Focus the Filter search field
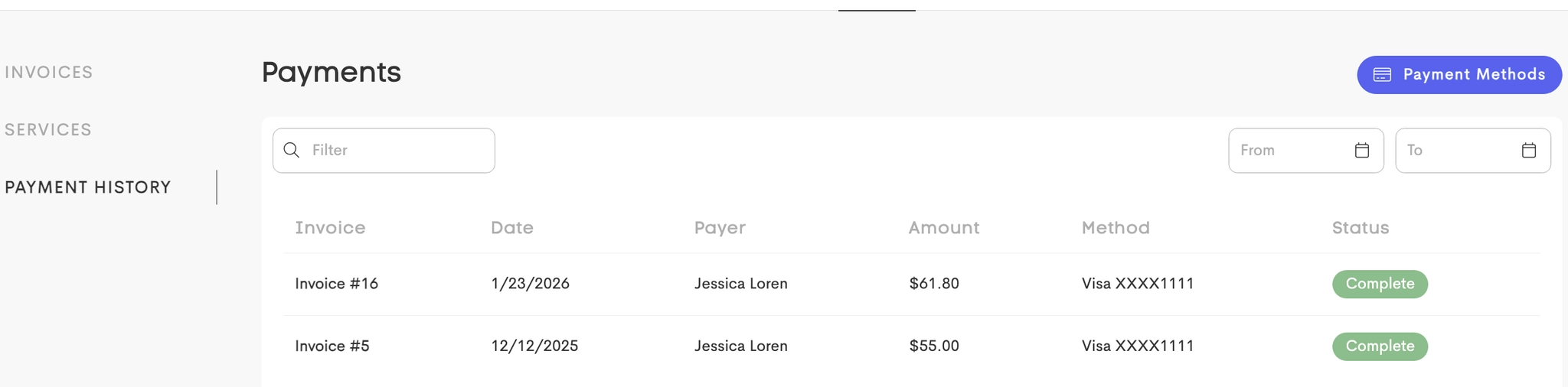 tap(398, 150)
